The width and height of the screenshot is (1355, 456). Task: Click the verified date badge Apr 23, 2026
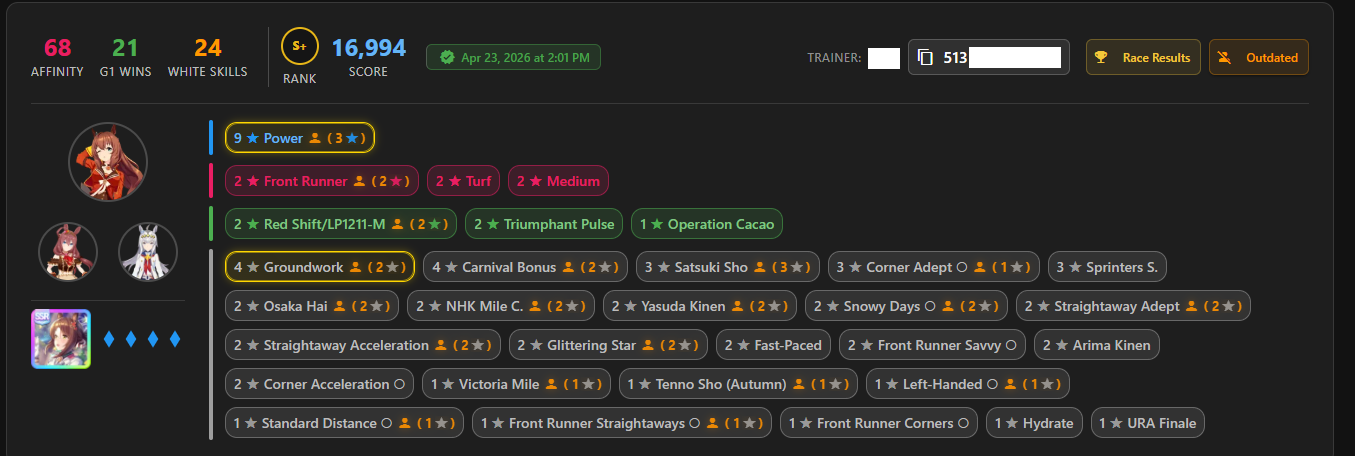(514, 57)
